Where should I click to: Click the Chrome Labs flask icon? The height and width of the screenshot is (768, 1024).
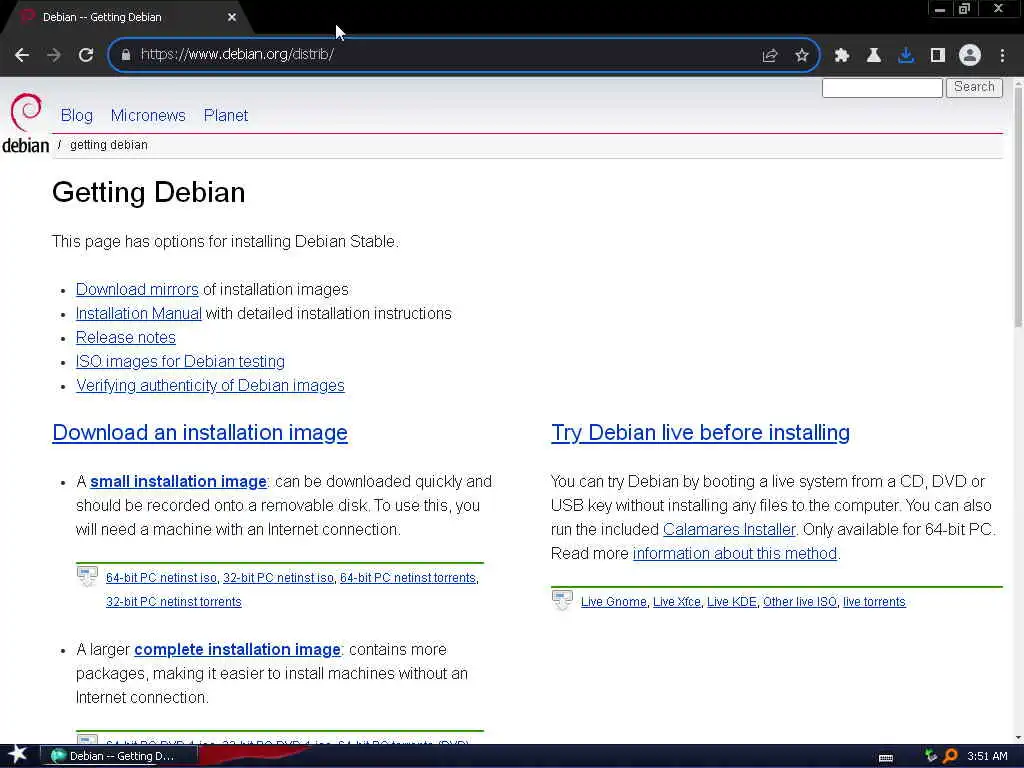[x=874, y=56]
